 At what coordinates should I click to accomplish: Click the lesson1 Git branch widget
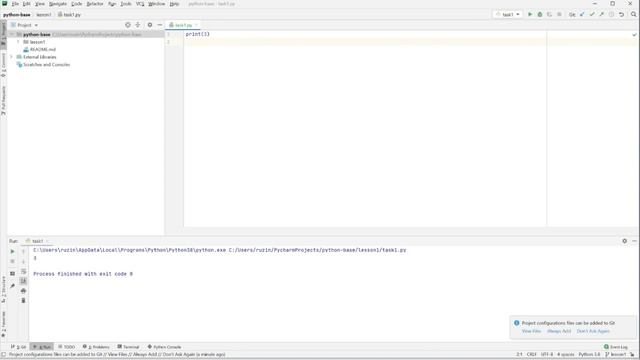pos(616,355)
